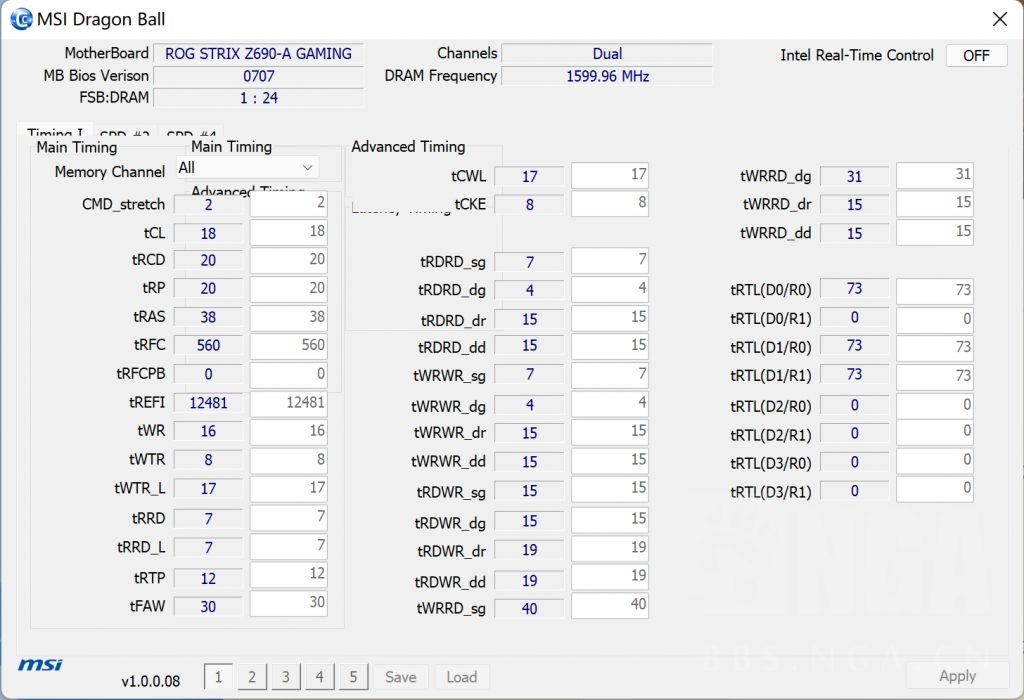The width and height of the screenshot is (1024, 700).
Task: Click the MSI logo at bottom left
Action: (x=41, y=666)
